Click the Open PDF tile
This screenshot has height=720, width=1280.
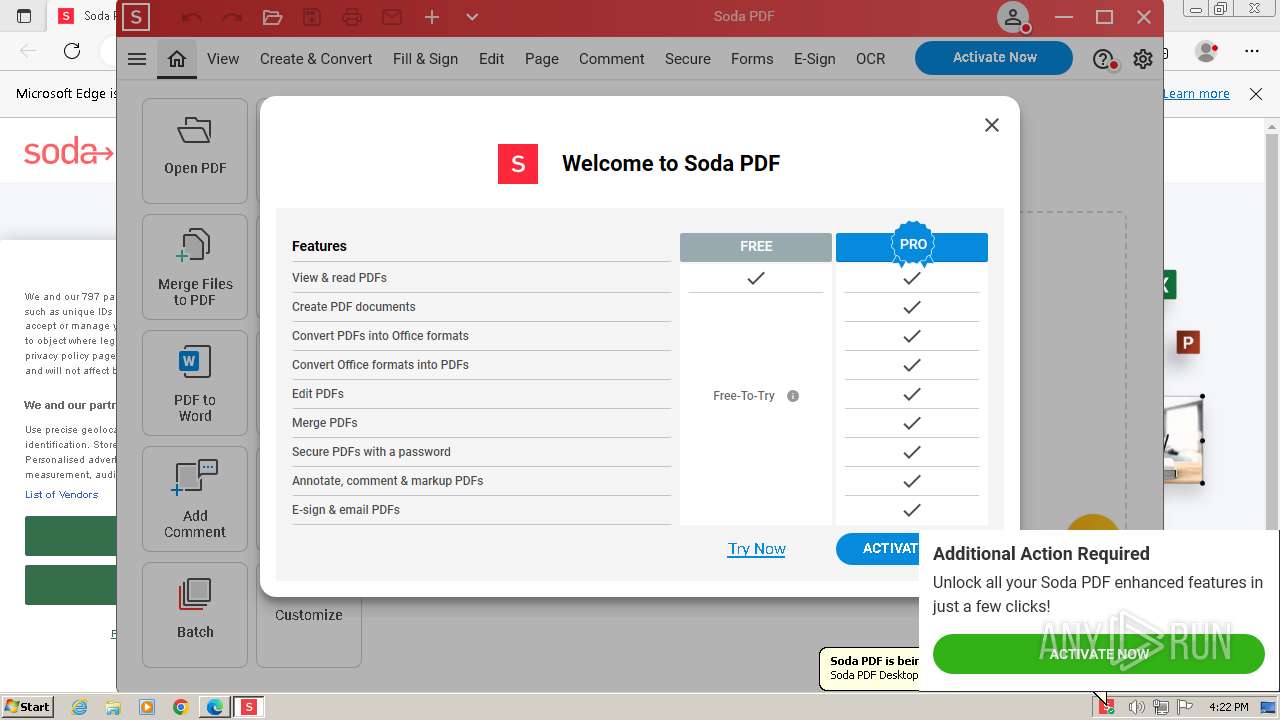click(x=195, y=151)
